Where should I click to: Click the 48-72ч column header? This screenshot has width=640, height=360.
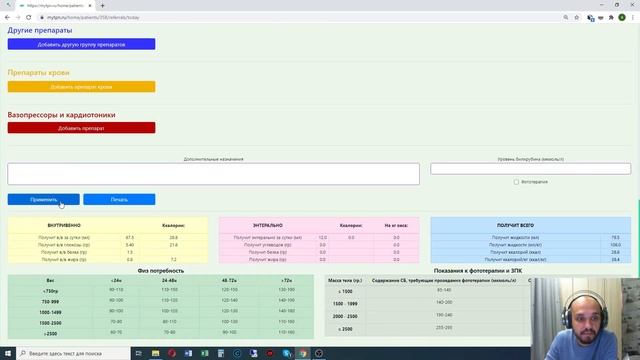coord(229,280)
